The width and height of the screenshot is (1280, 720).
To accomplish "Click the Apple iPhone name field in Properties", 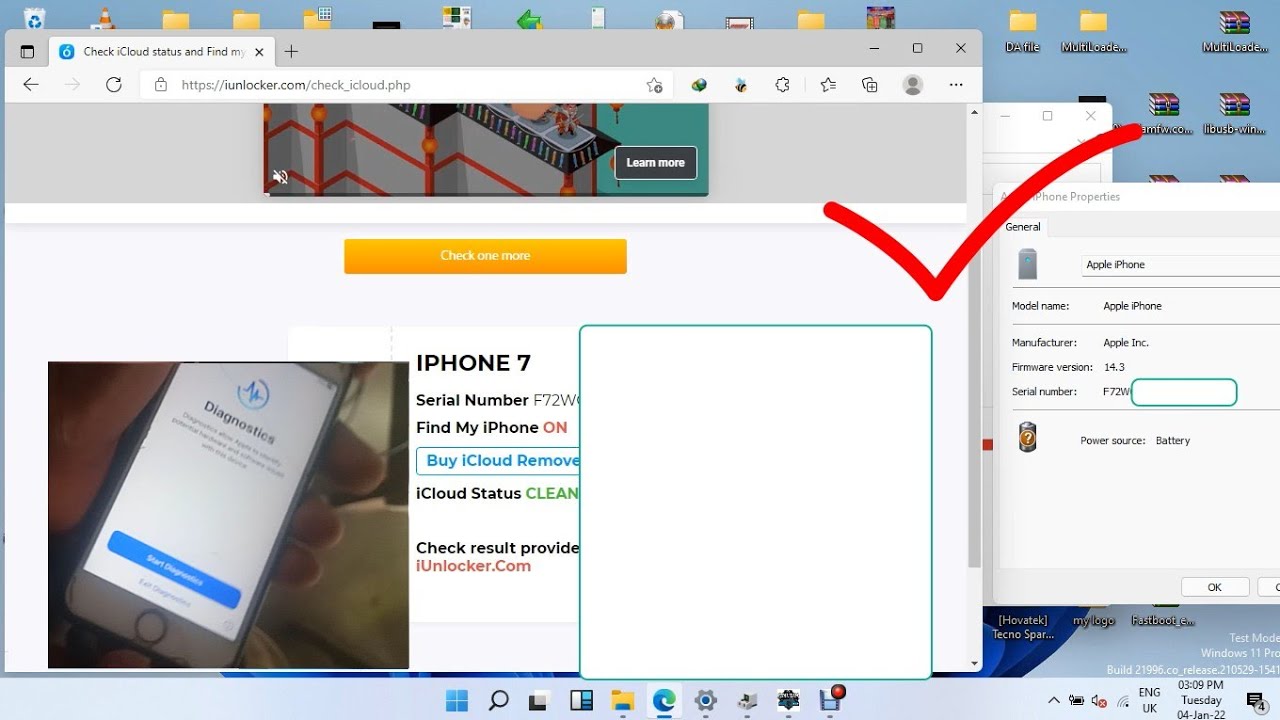I will [1181, 265].
